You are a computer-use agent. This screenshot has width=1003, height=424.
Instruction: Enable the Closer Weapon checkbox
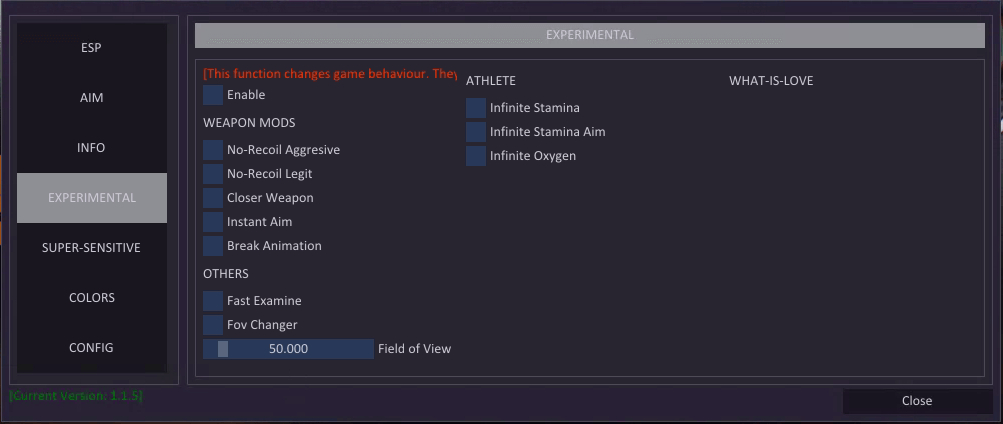pyautogui.click(x=213, y=198)
